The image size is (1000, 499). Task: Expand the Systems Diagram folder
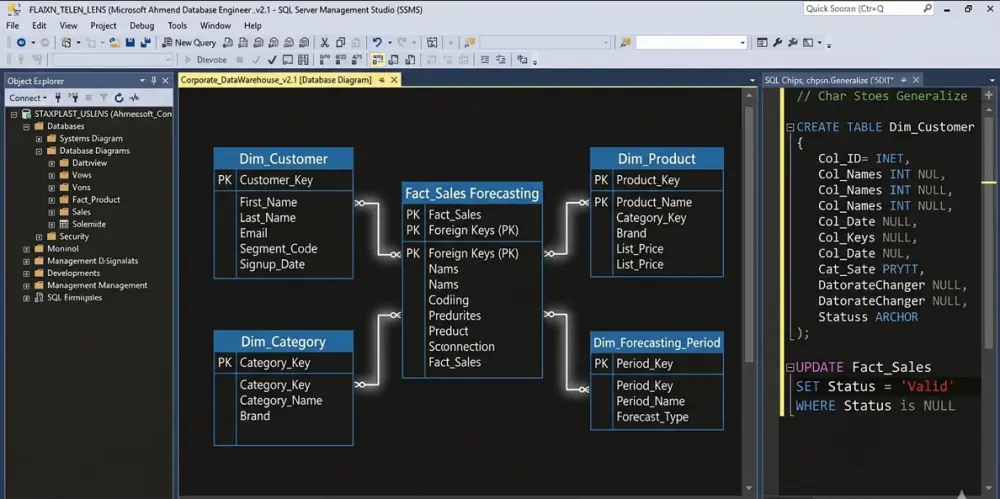(x=39, y=138)
